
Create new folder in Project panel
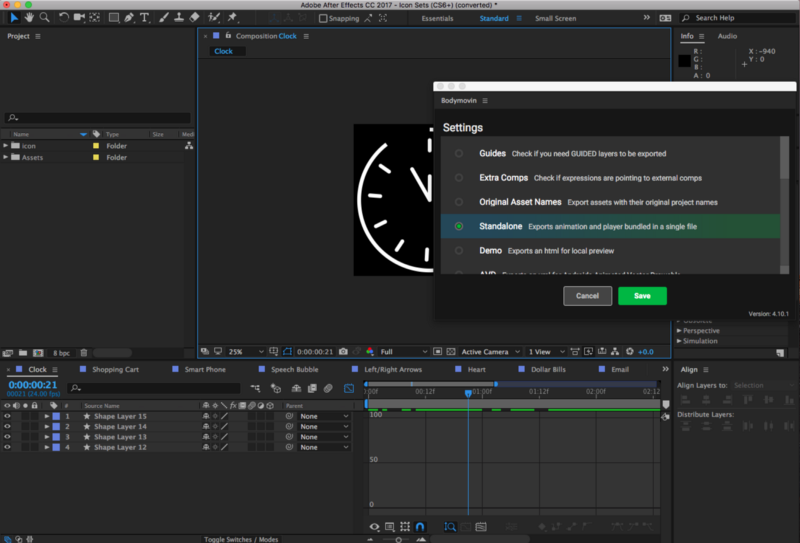(23, 353)
